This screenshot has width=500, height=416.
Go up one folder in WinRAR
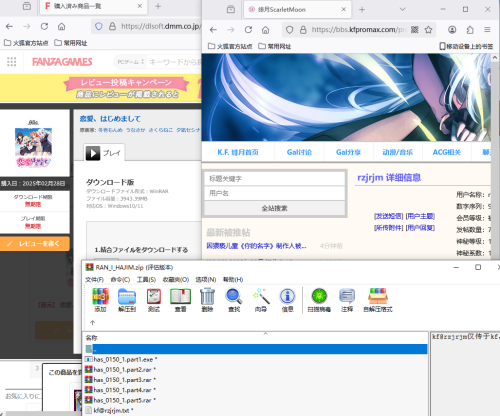pyautogui.click(x=93, y=322)
